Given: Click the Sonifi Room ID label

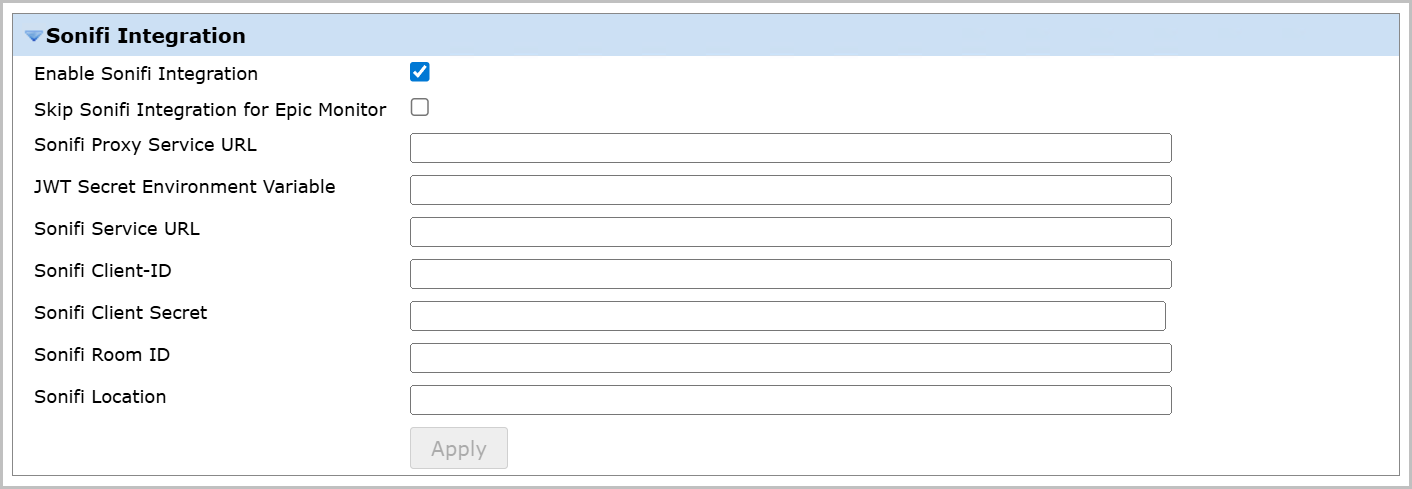Looking at the screenshot, I should point(102,355).
